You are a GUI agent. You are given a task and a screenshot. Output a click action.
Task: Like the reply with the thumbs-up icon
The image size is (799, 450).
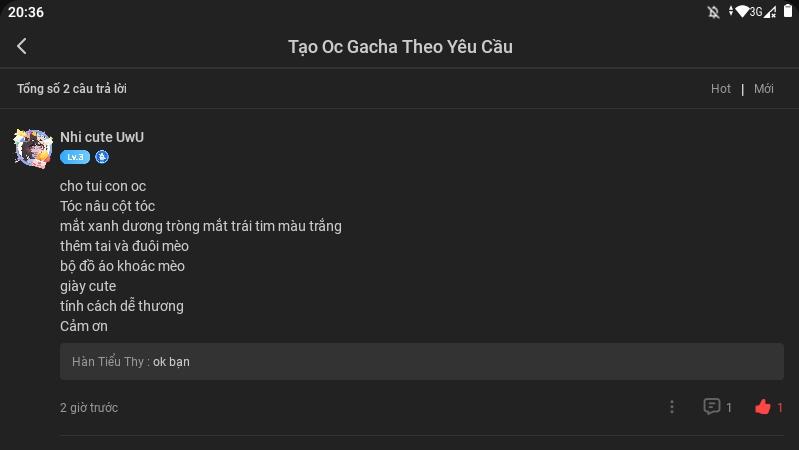763,407
